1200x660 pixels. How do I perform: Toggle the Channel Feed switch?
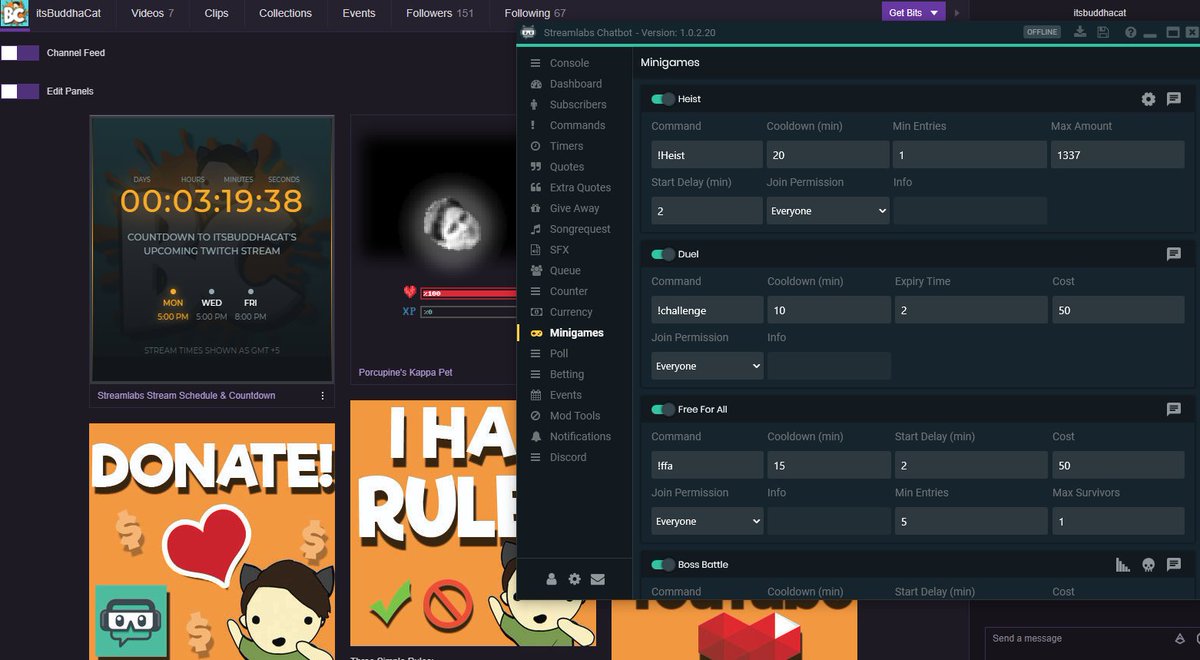[x=20, y=53]
